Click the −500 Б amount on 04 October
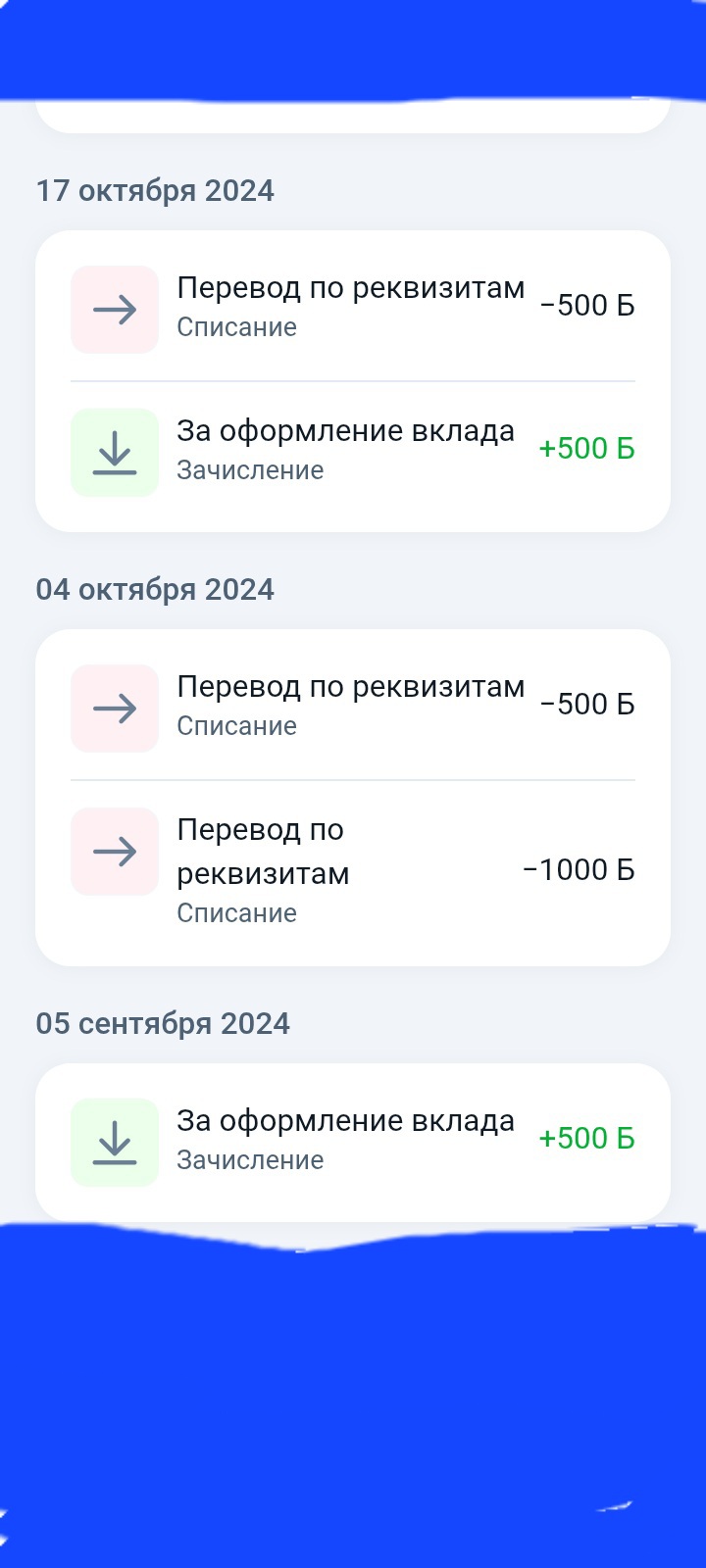706x1568 pixels. [x=587, y=705]
